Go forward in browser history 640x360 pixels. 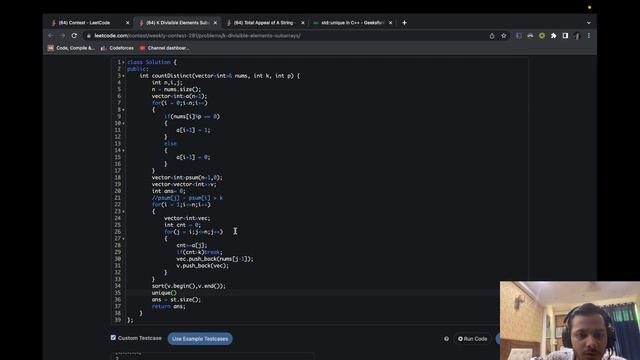click(62, 36)
